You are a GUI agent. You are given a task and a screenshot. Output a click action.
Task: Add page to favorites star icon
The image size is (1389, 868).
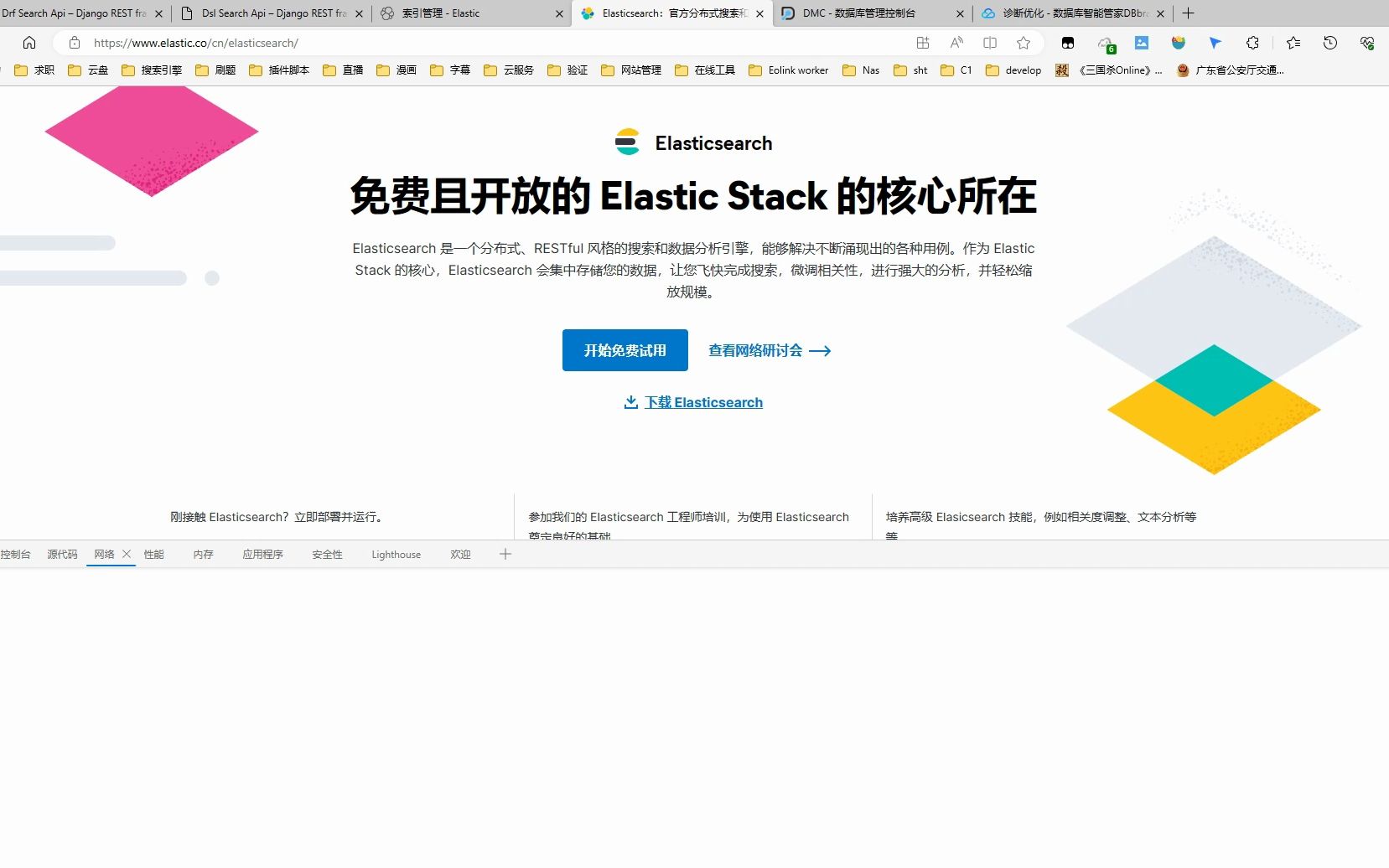coord(1024,43)
